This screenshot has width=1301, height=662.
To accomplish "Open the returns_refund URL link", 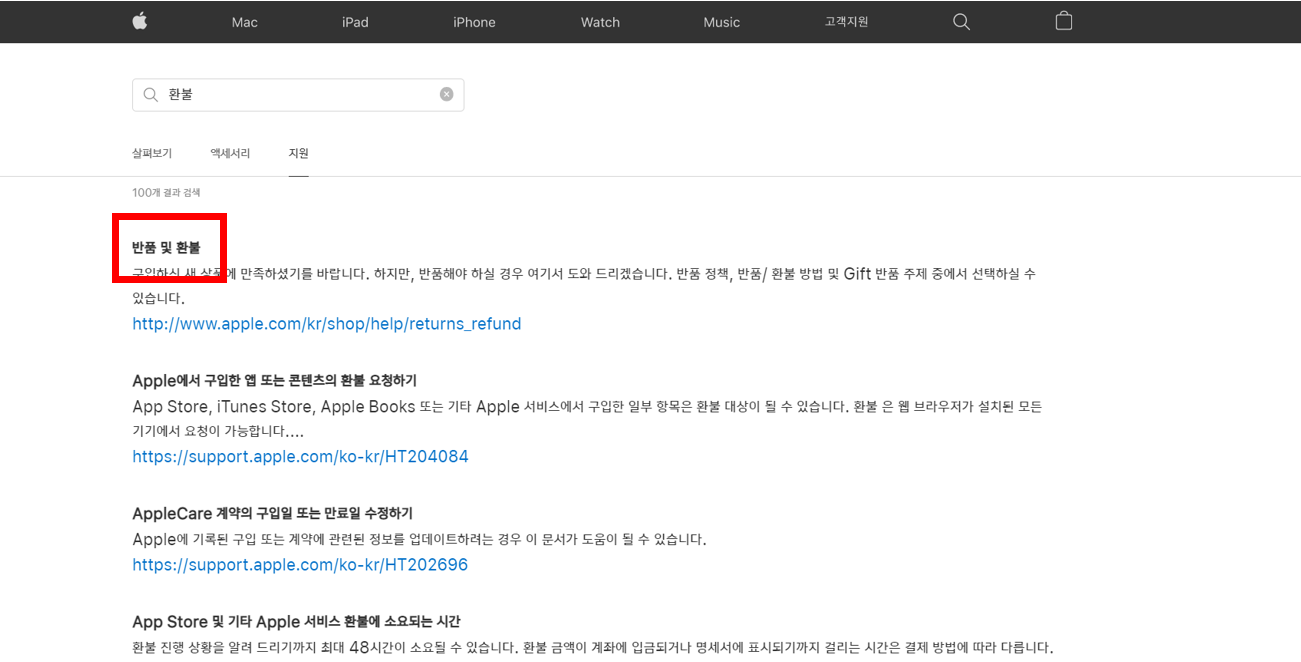I will coord(327,324).
